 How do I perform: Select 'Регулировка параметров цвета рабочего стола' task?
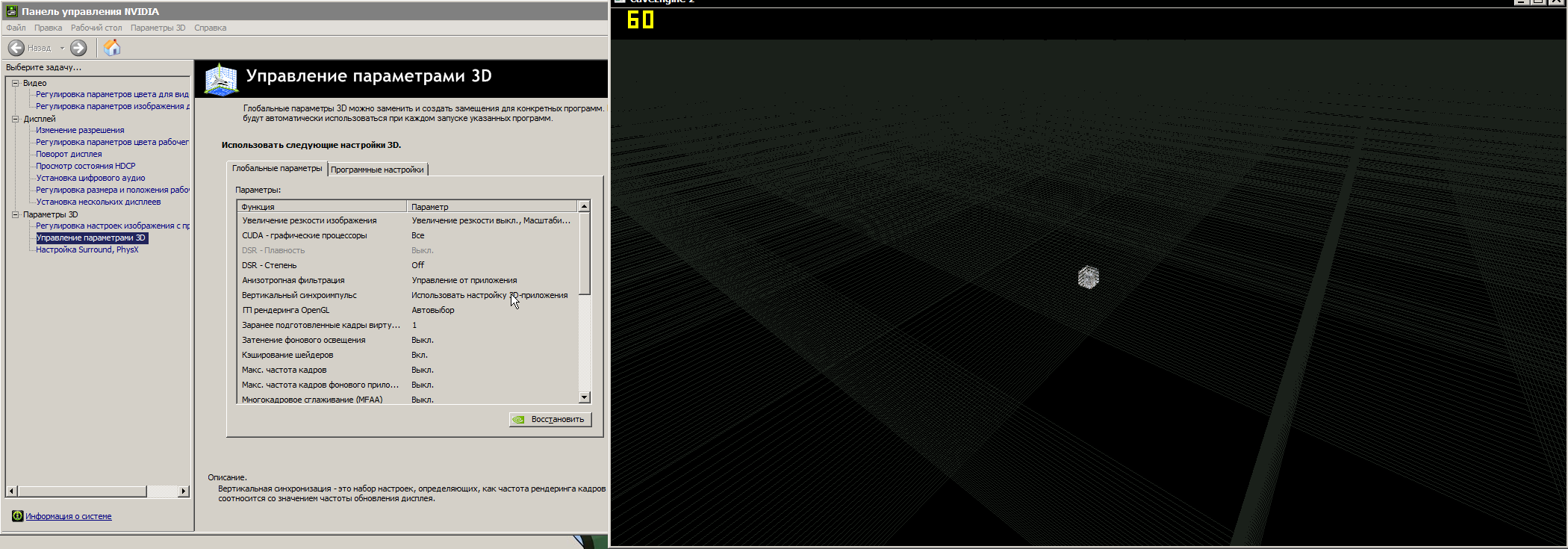pos(113,142)
